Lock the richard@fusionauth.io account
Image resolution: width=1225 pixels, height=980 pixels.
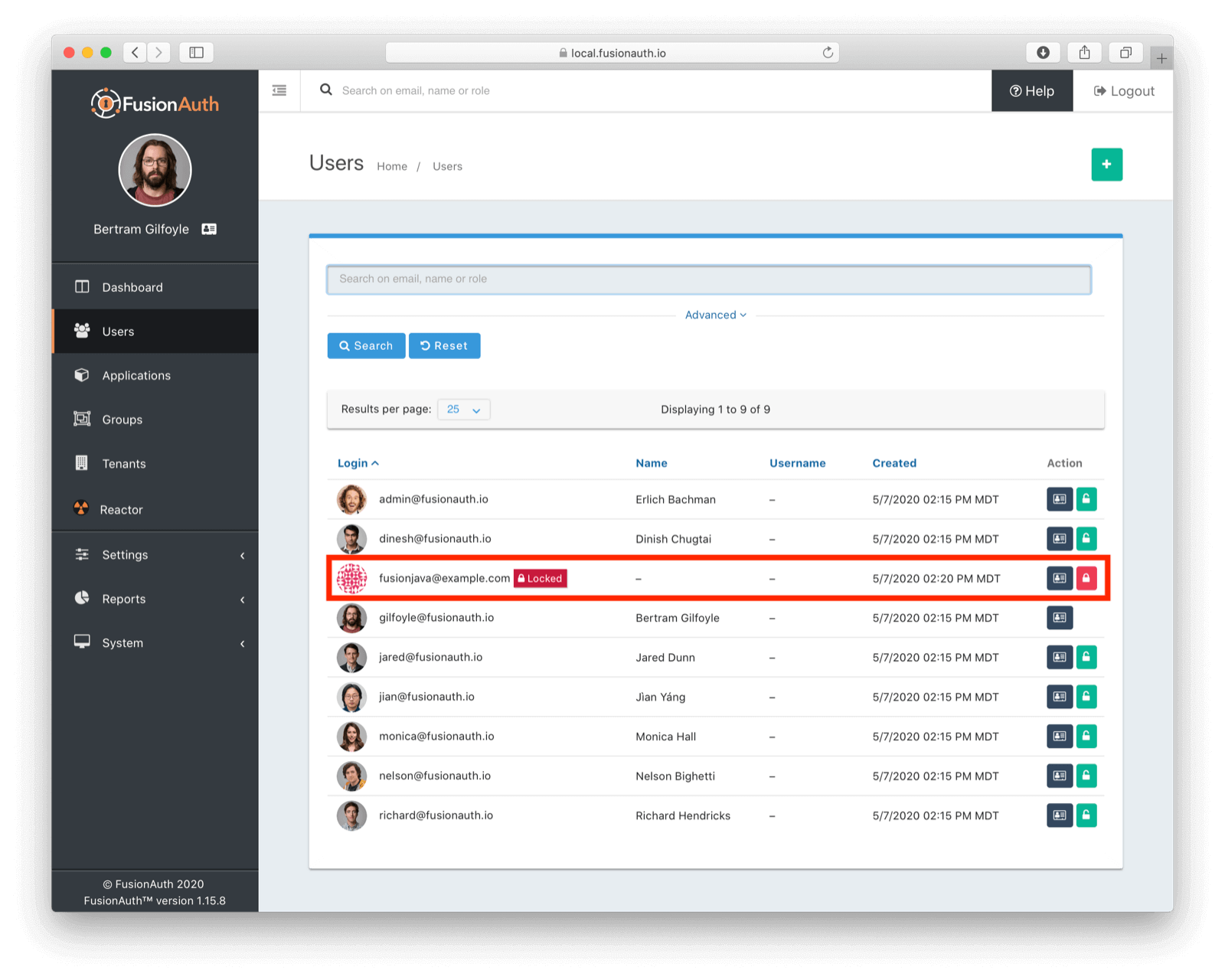[x=1086, y=815]
